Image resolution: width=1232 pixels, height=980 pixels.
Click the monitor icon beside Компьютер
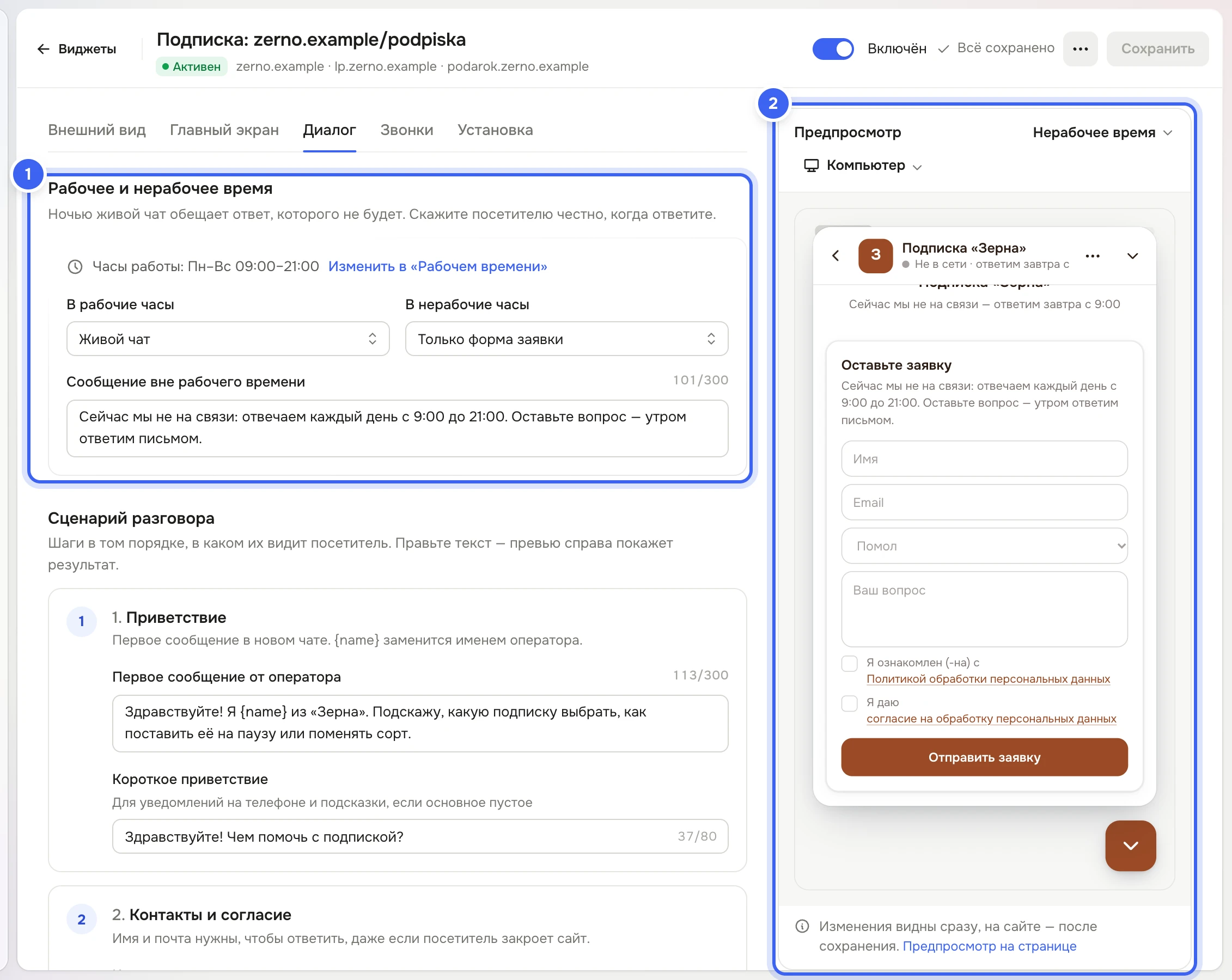click(x=811, y=166)
